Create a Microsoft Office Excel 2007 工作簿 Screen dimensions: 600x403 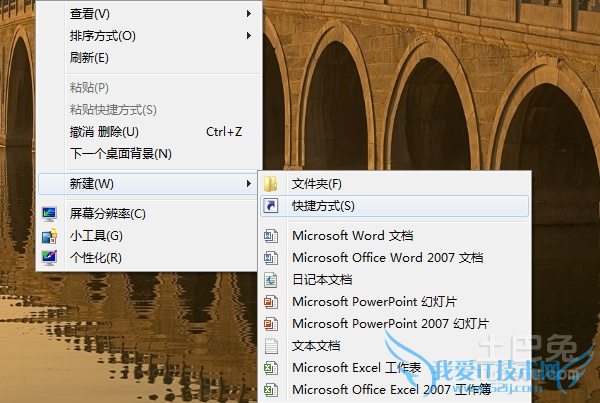395,390
